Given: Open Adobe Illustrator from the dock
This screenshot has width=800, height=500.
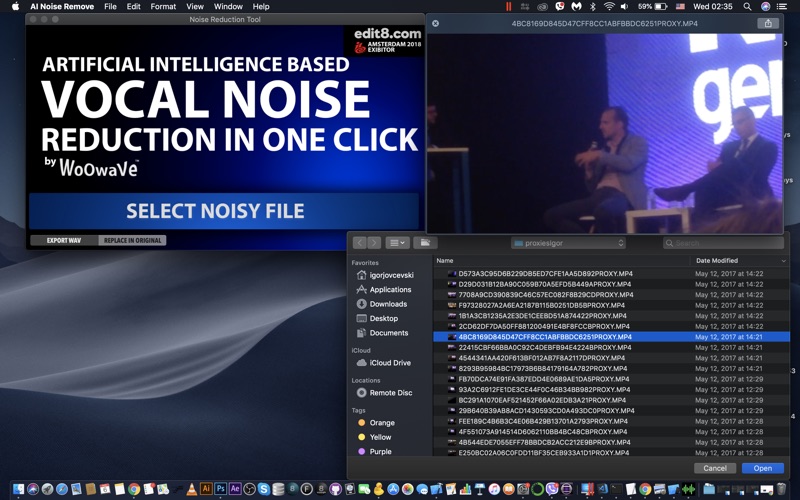Looking at the screenshot, I should (206, 489).
